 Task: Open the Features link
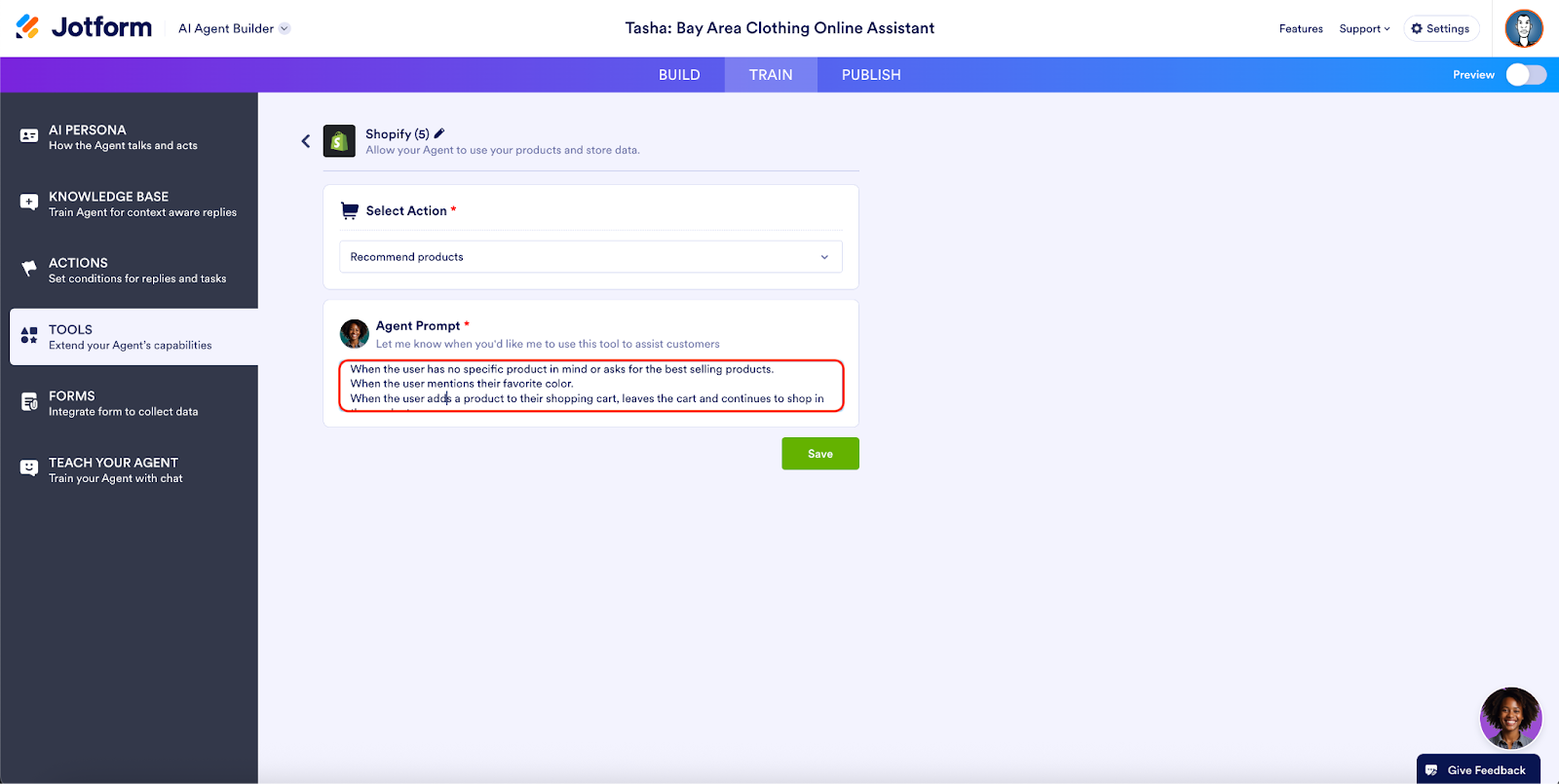coord(1301,29)
